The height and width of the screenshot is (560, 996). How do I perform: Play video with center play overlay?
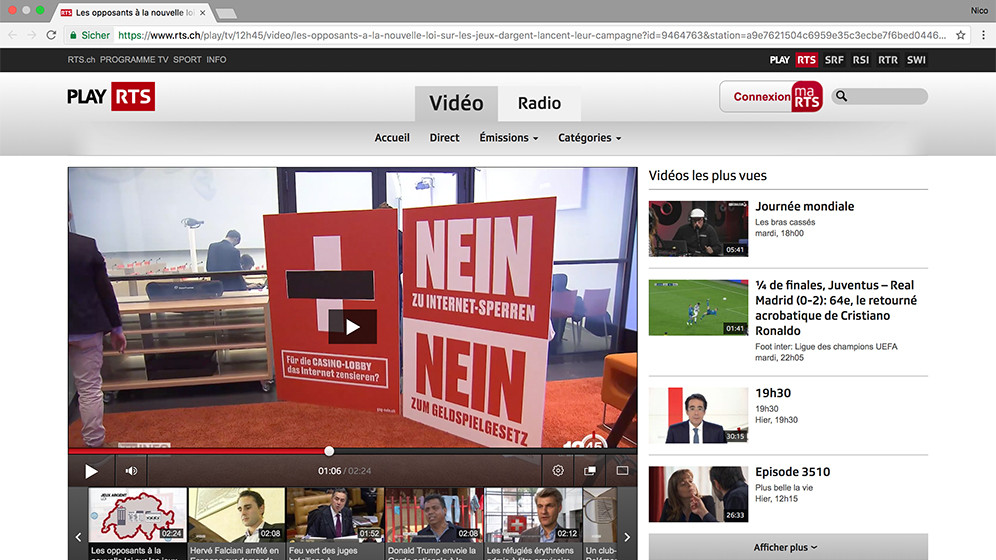coord(353,326)
